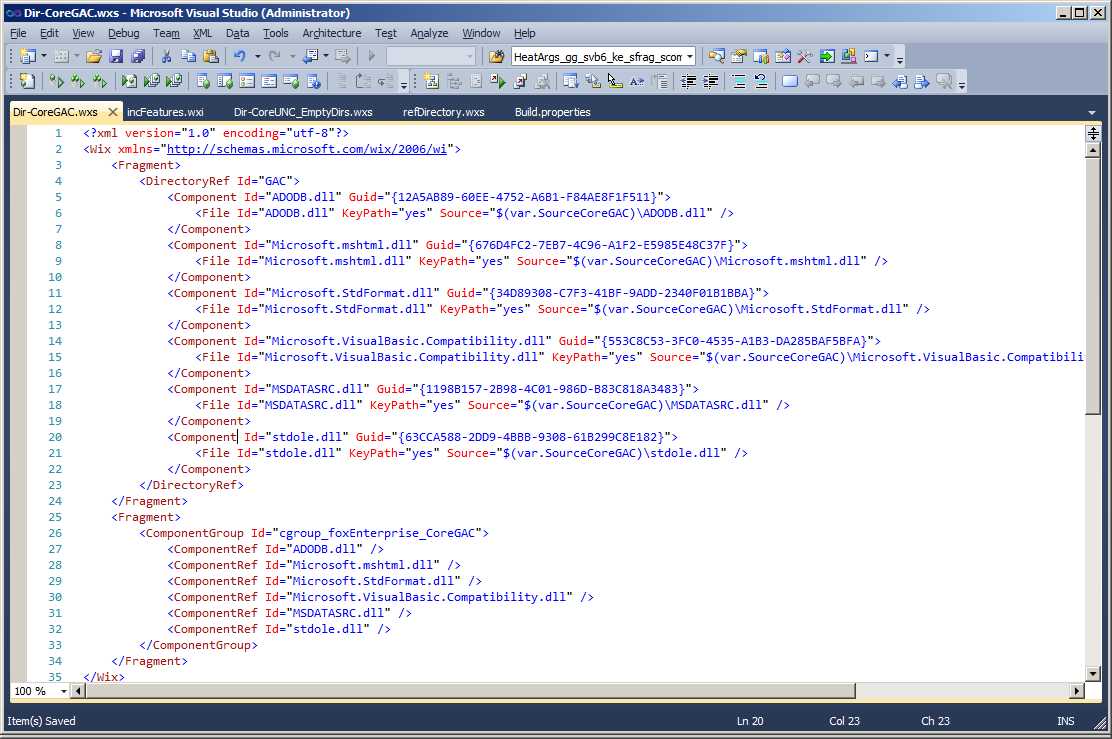Toggle a bookmark with the bookmark icon
The image size is (1112, 739).
789,82
